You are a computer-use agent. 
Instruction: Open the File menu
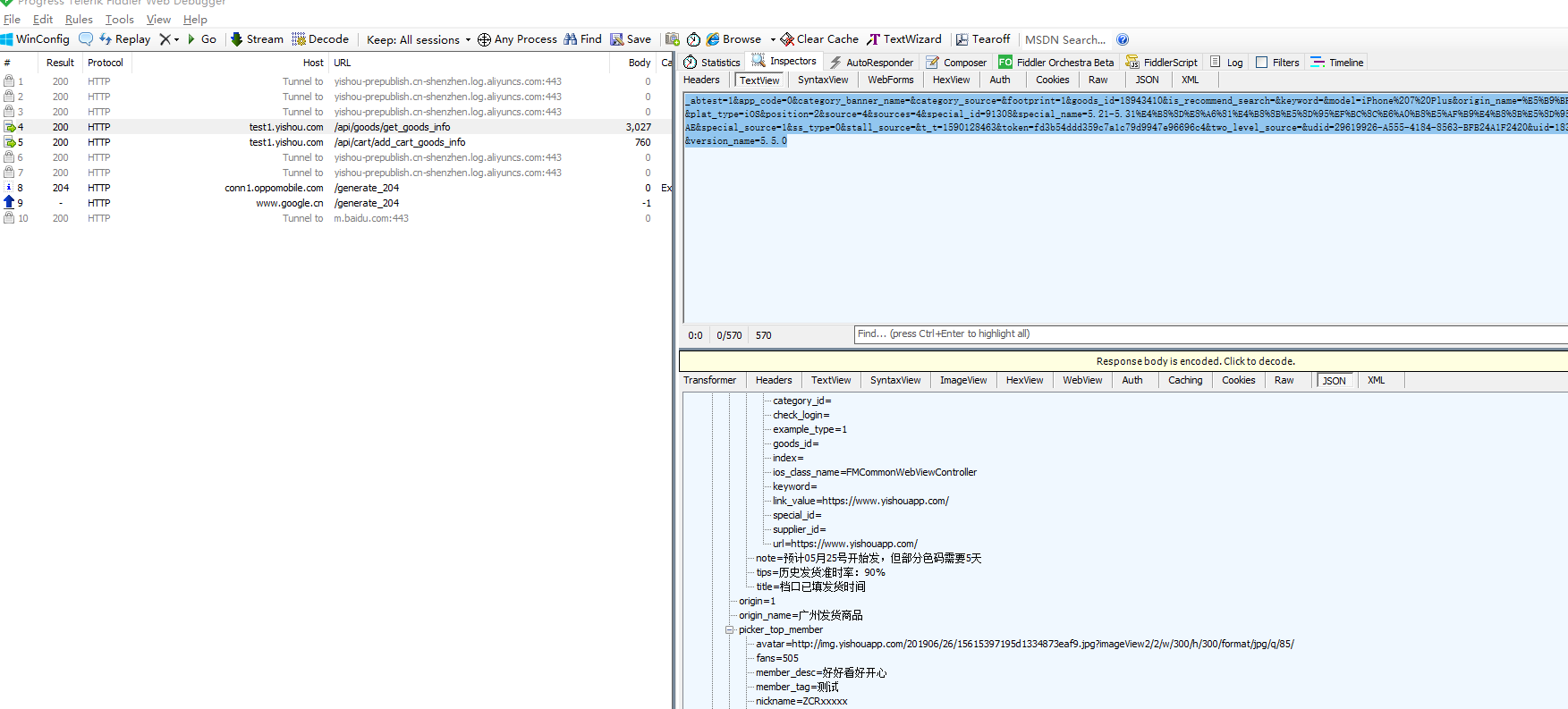click(x=12, y=19)
